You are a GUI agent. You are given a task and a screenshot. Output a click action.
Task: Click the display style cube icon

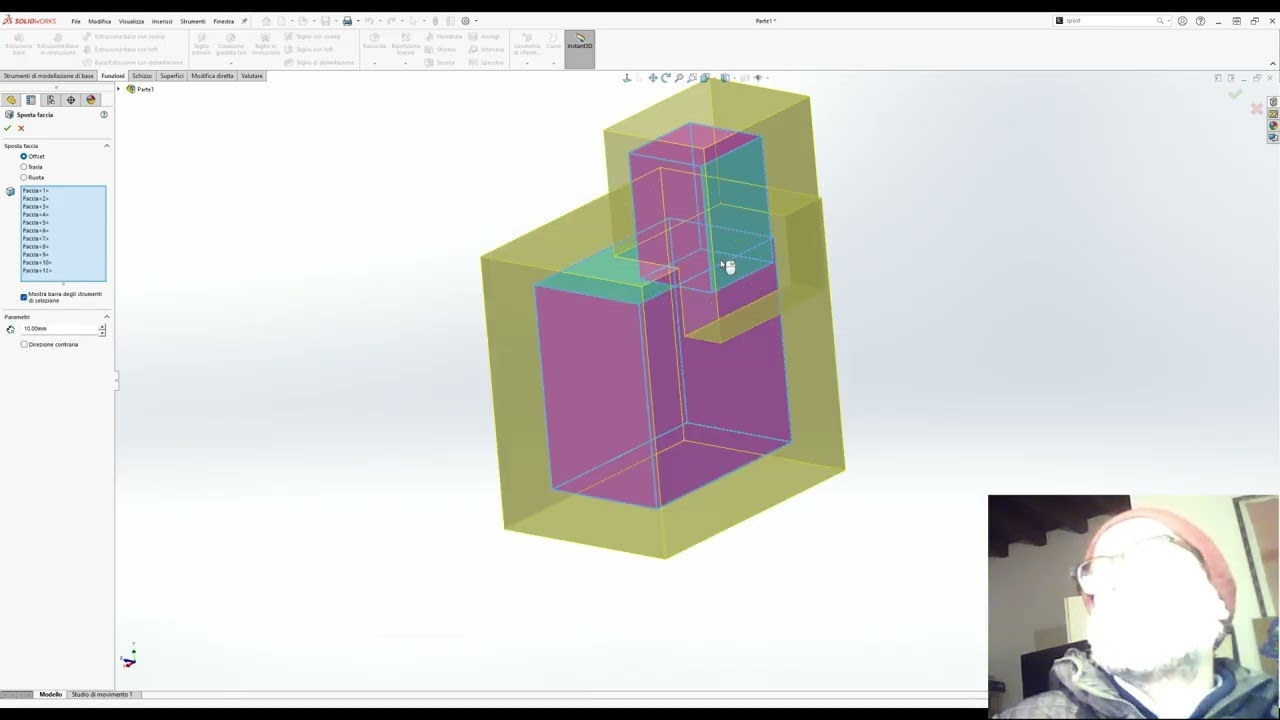click(725, 78)
